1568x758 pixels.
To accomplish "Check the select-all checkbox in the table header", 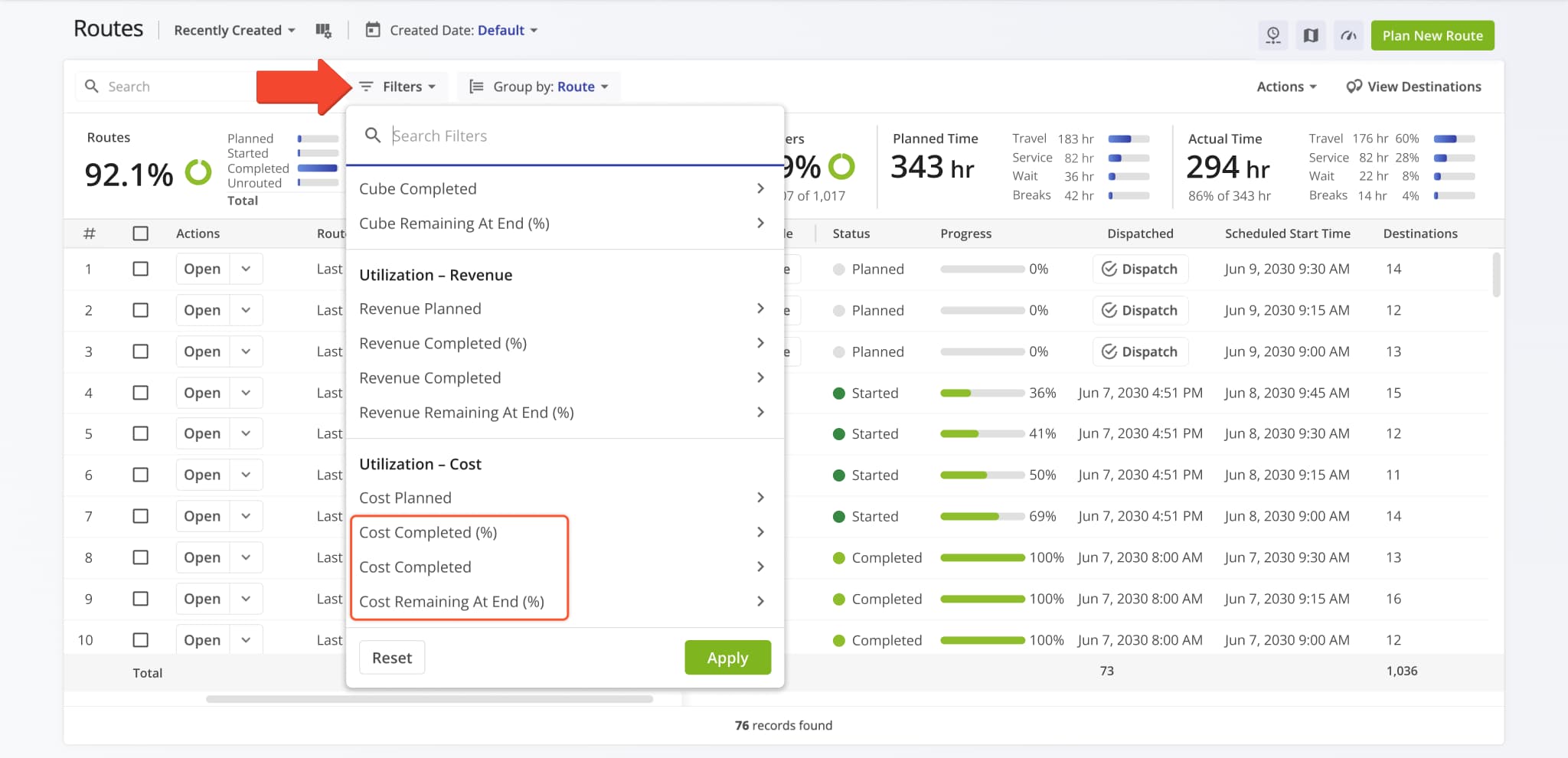I will click(x=141, y=234).
